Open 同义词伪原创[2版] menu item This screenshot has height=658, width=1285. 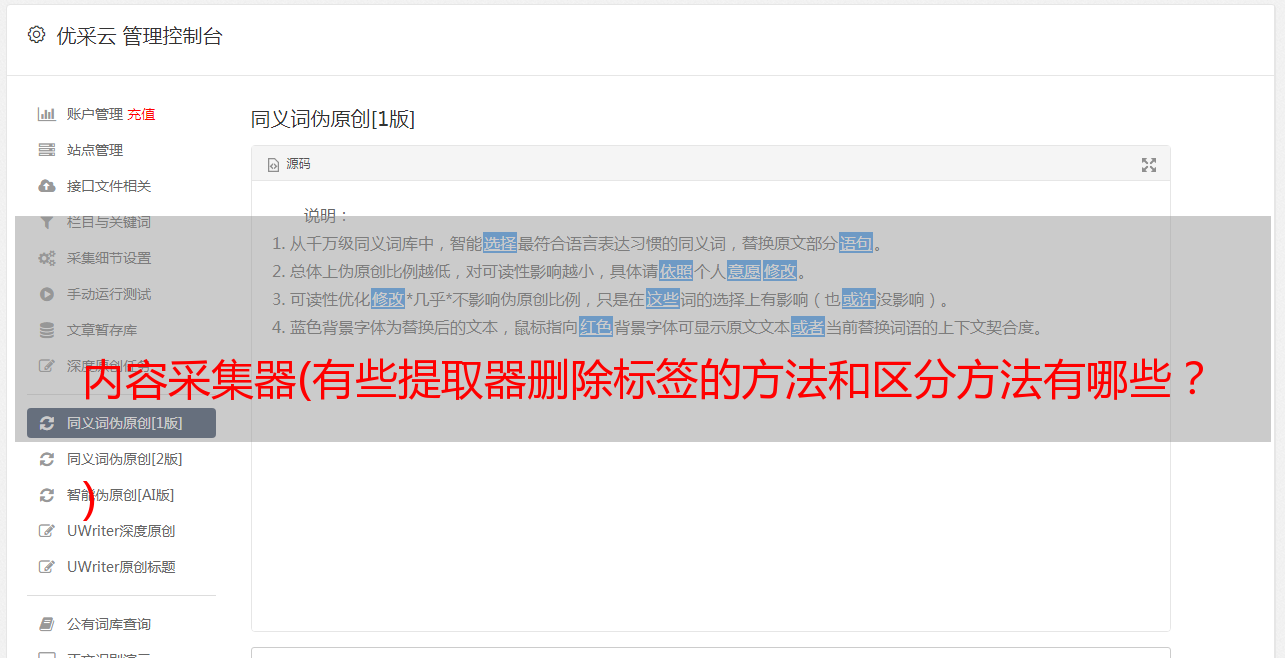coord(121,459)
